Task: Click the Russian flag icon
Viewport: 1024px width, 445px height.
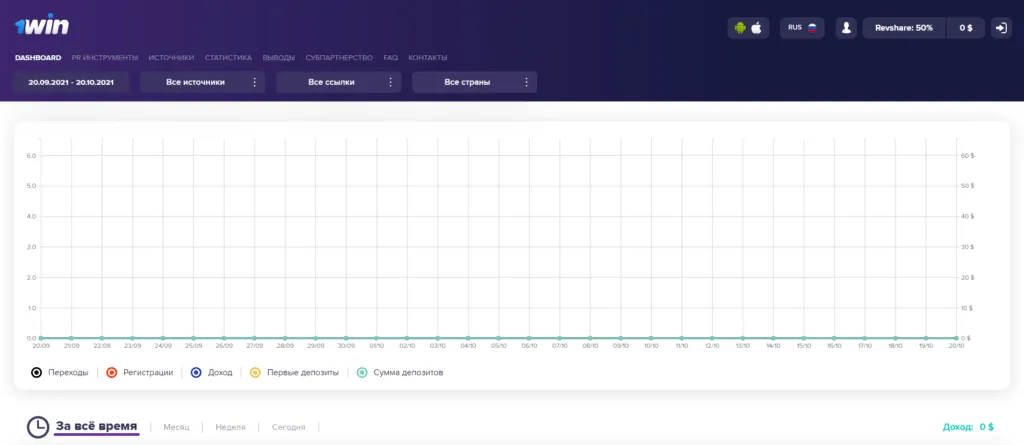Action: [x=812, y=28]
